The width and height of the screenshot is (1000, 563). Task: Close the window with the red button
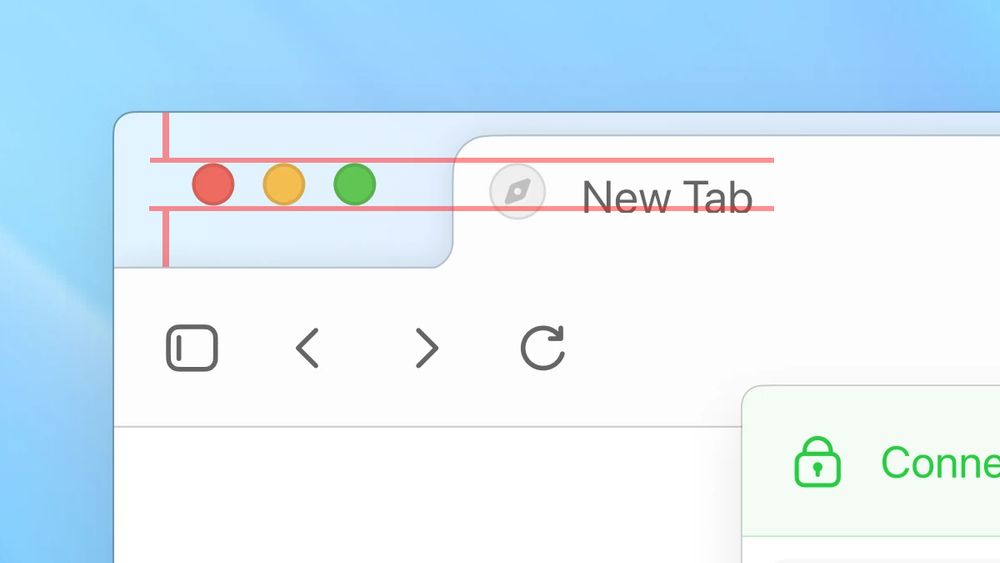point(213,184)
